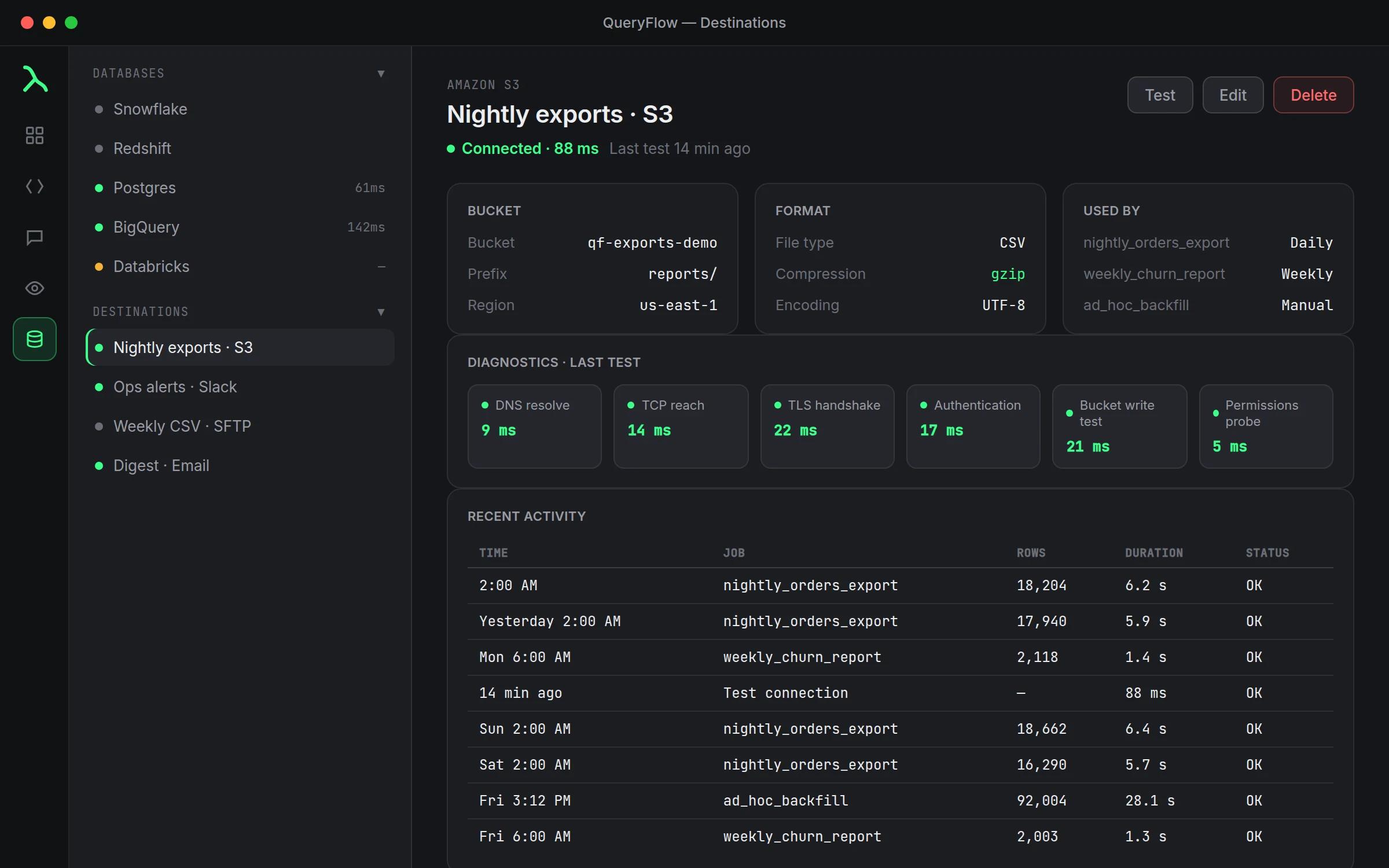The image size is (1389, 868).
Task: Select Redshift database
Action: (x=240, y=149)
